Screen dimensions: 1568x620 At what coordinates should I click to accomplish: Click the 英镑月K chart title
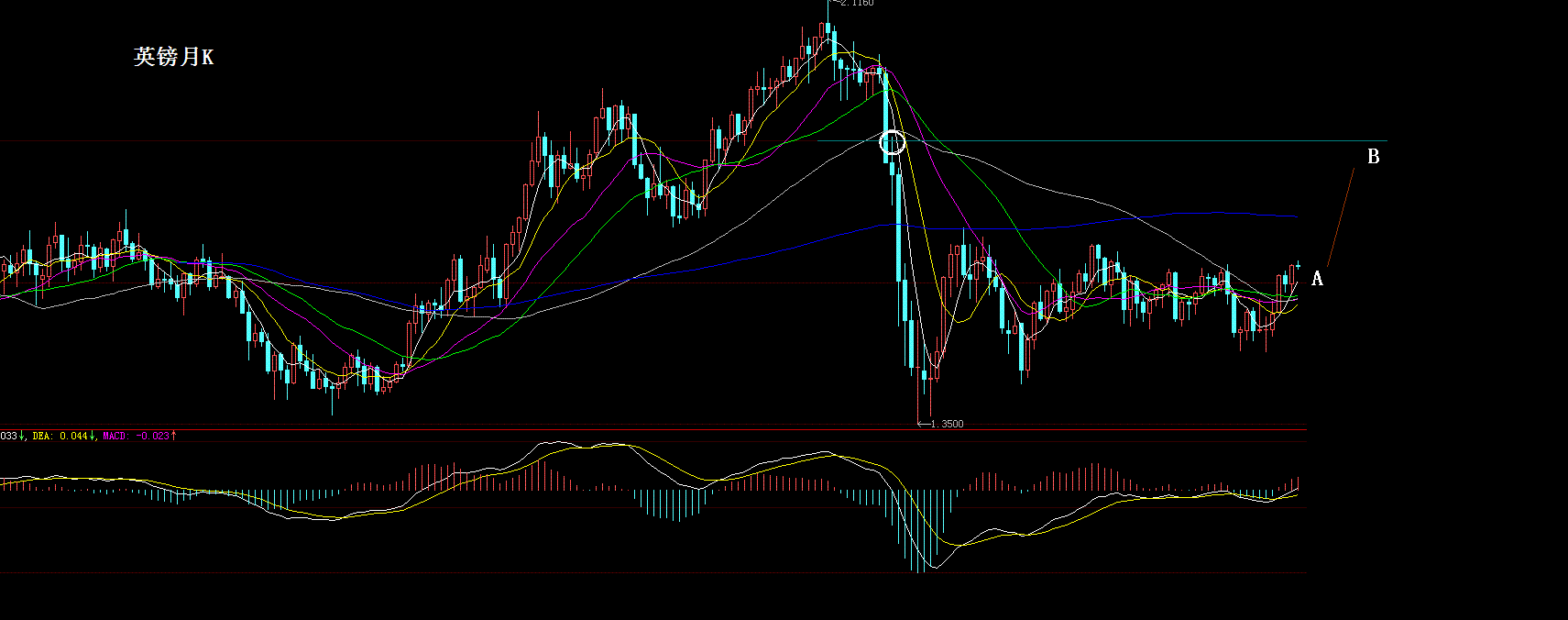click(x=173, y=57)
